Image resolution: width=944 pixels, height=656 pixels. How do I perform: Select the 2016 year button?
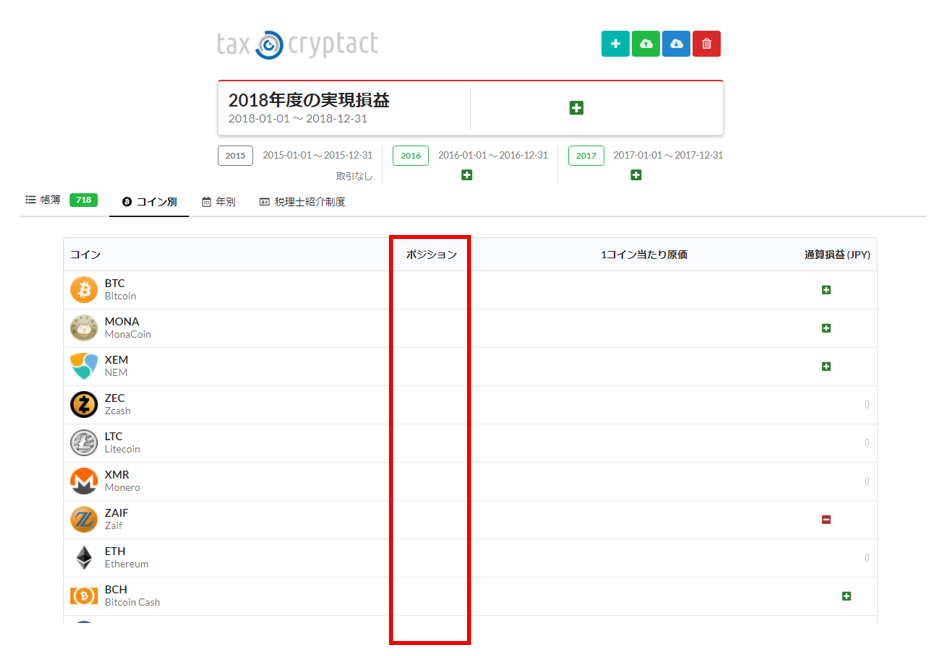(410, 156)
